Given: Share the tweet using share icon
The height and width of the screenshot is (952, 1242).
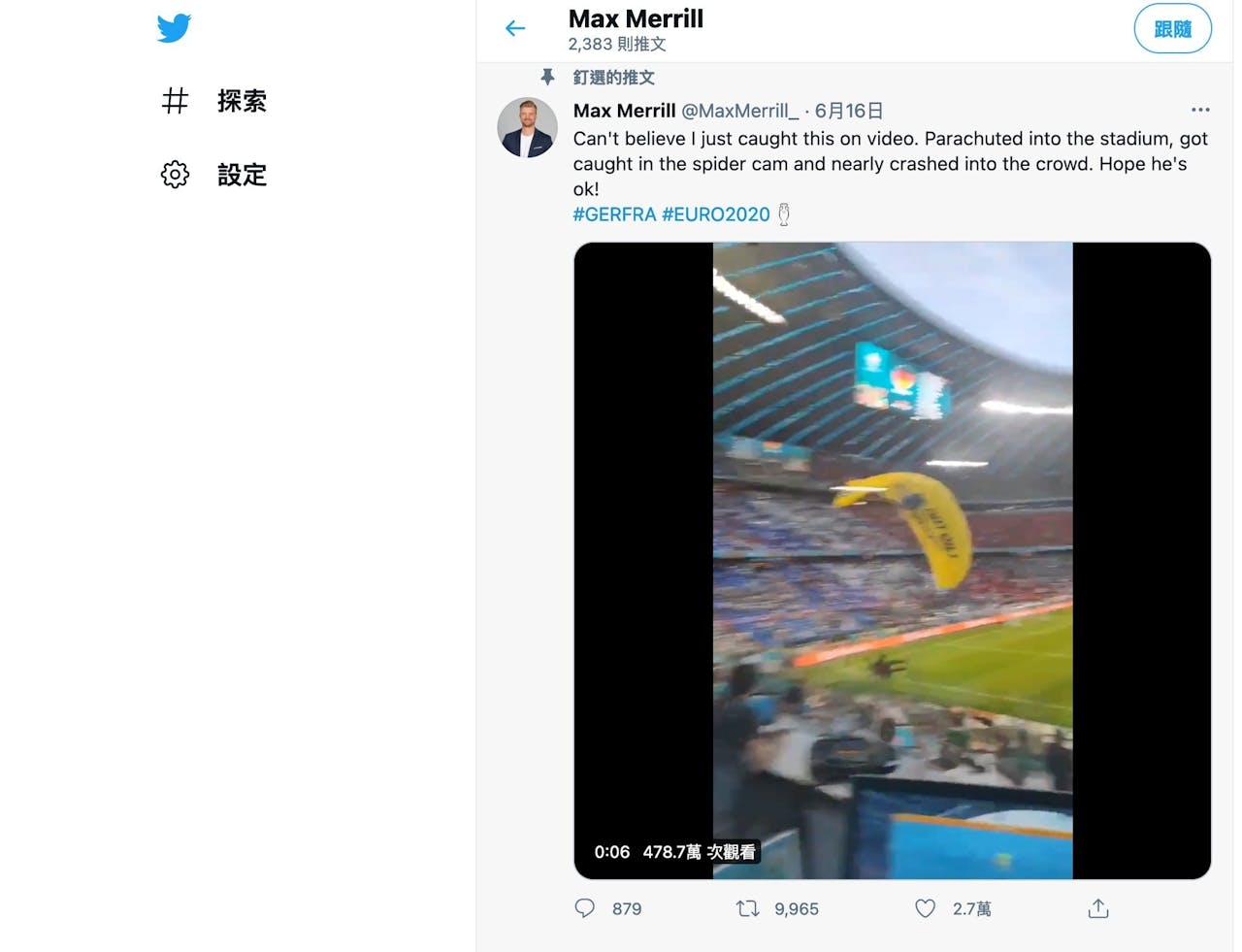Looking at the screenshot, I should 1097,908.
